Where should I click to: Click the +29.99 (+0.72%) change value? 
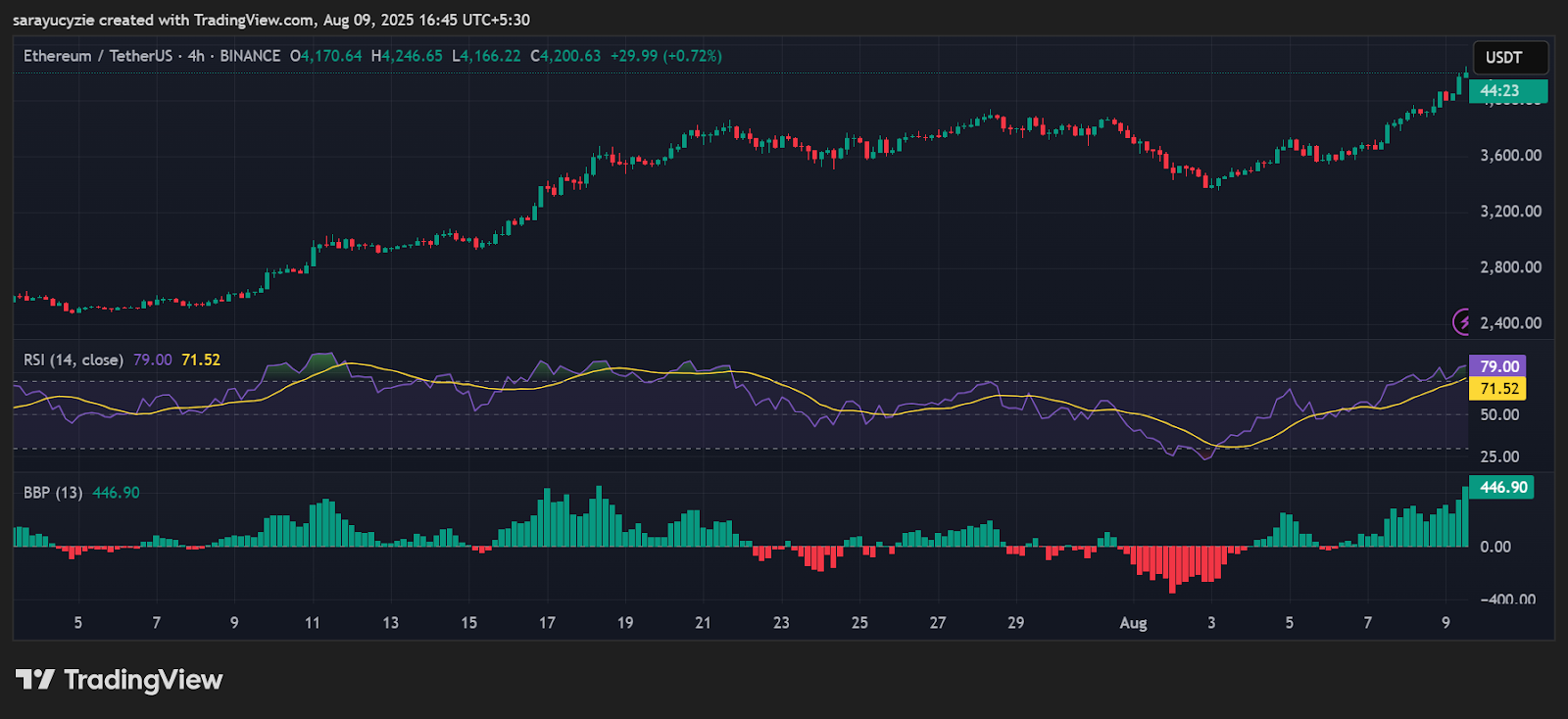pos(665,56)
